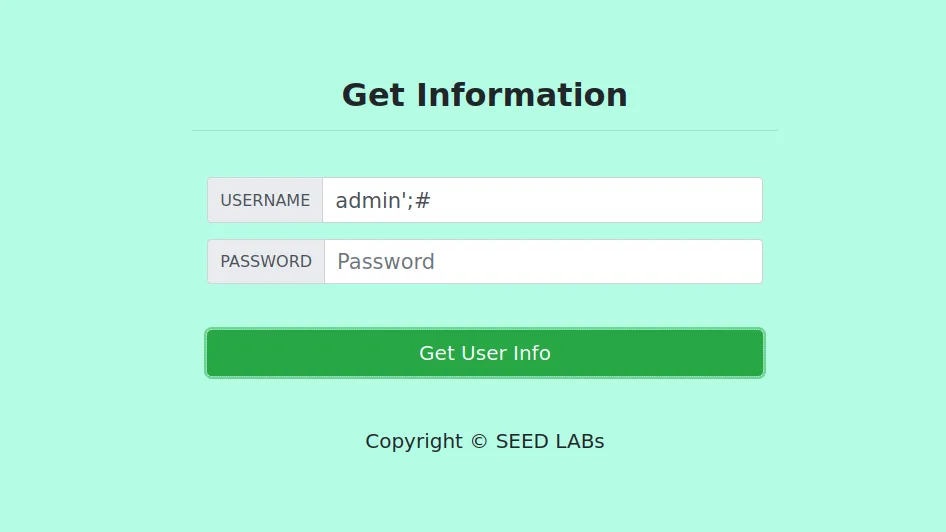Click the word LABs in the footer

579,441
